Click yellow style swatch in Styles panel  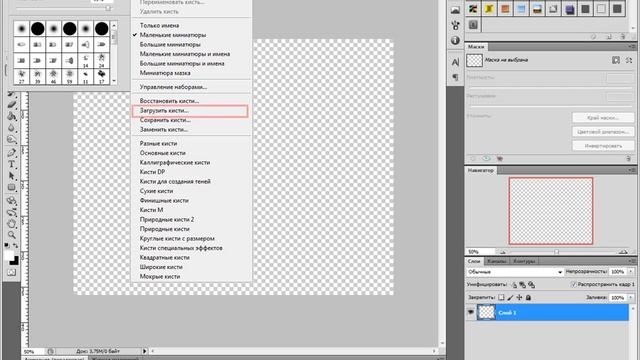point(489,9)
